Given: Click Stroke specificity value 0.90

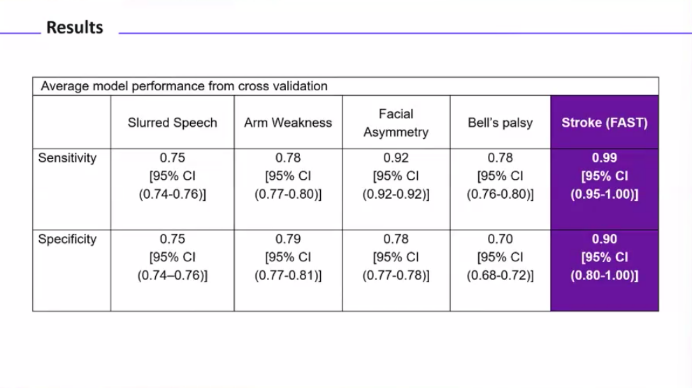Looking at the screenshot, I should coord(605,239).
